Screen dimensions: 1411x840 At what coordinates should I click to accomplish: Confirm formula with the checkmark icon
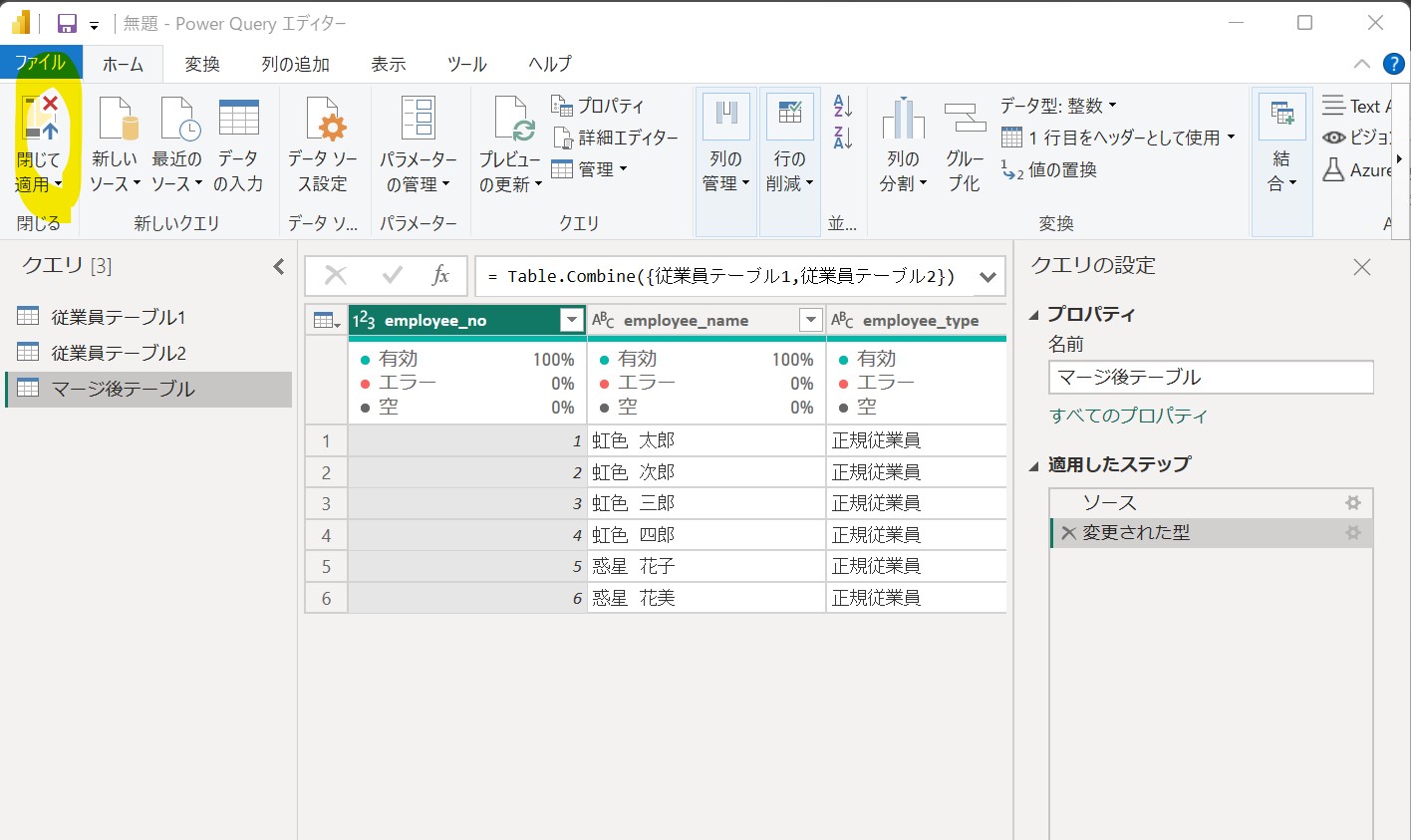[393, 276]
